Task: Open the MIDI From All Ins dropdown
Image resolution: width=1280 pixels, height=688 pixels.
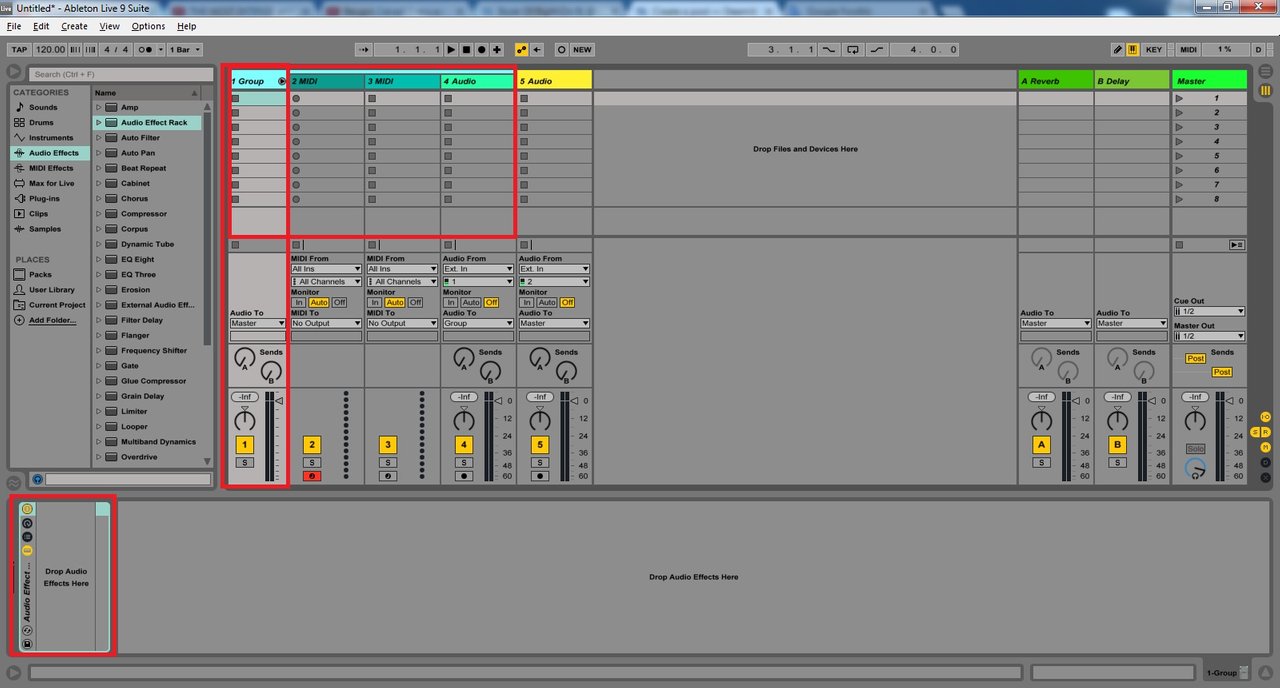Action: [325, 268]
